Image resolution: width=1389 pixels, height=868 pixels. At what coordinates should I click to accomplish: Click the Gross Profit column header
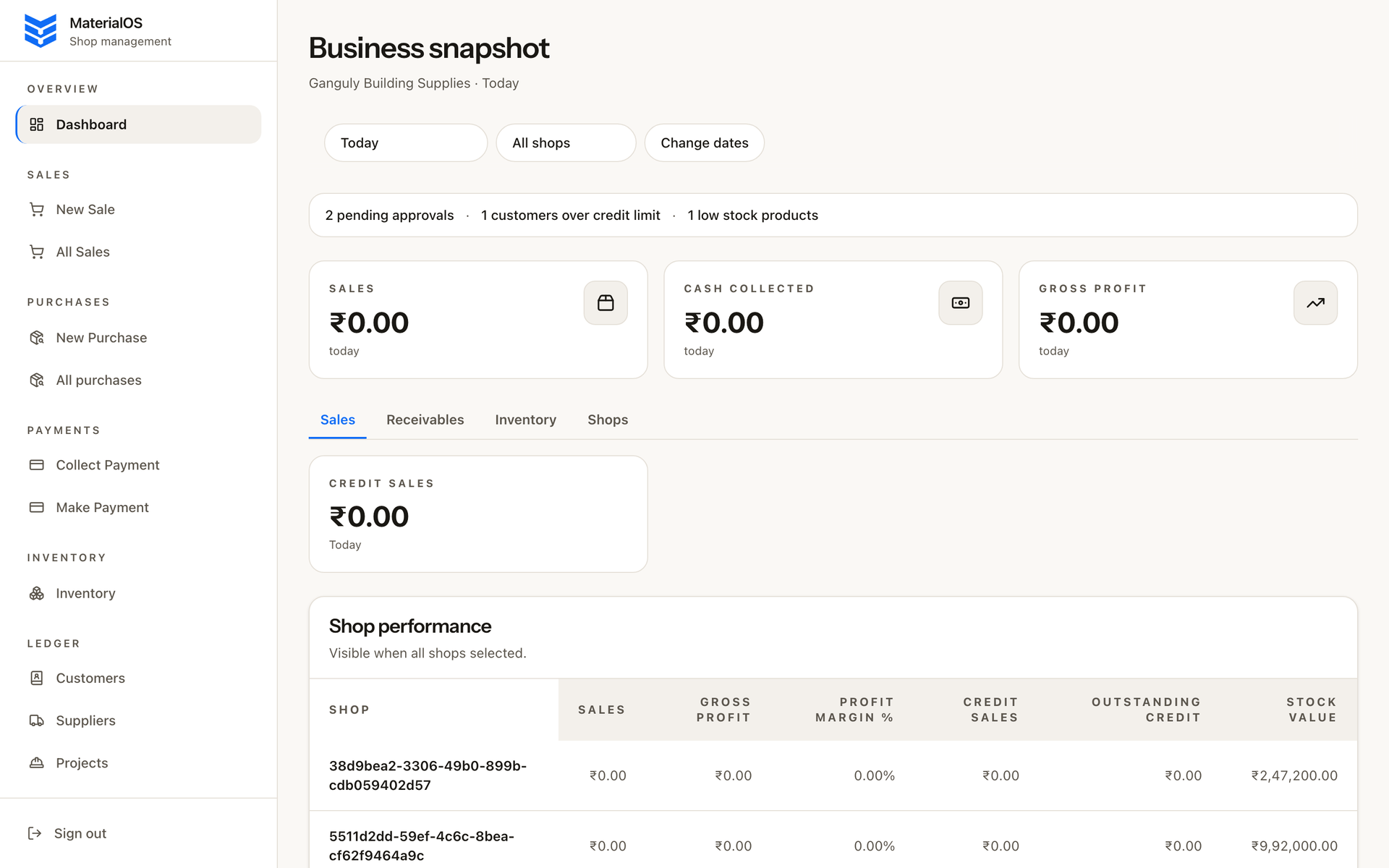(x=723, y=710)
